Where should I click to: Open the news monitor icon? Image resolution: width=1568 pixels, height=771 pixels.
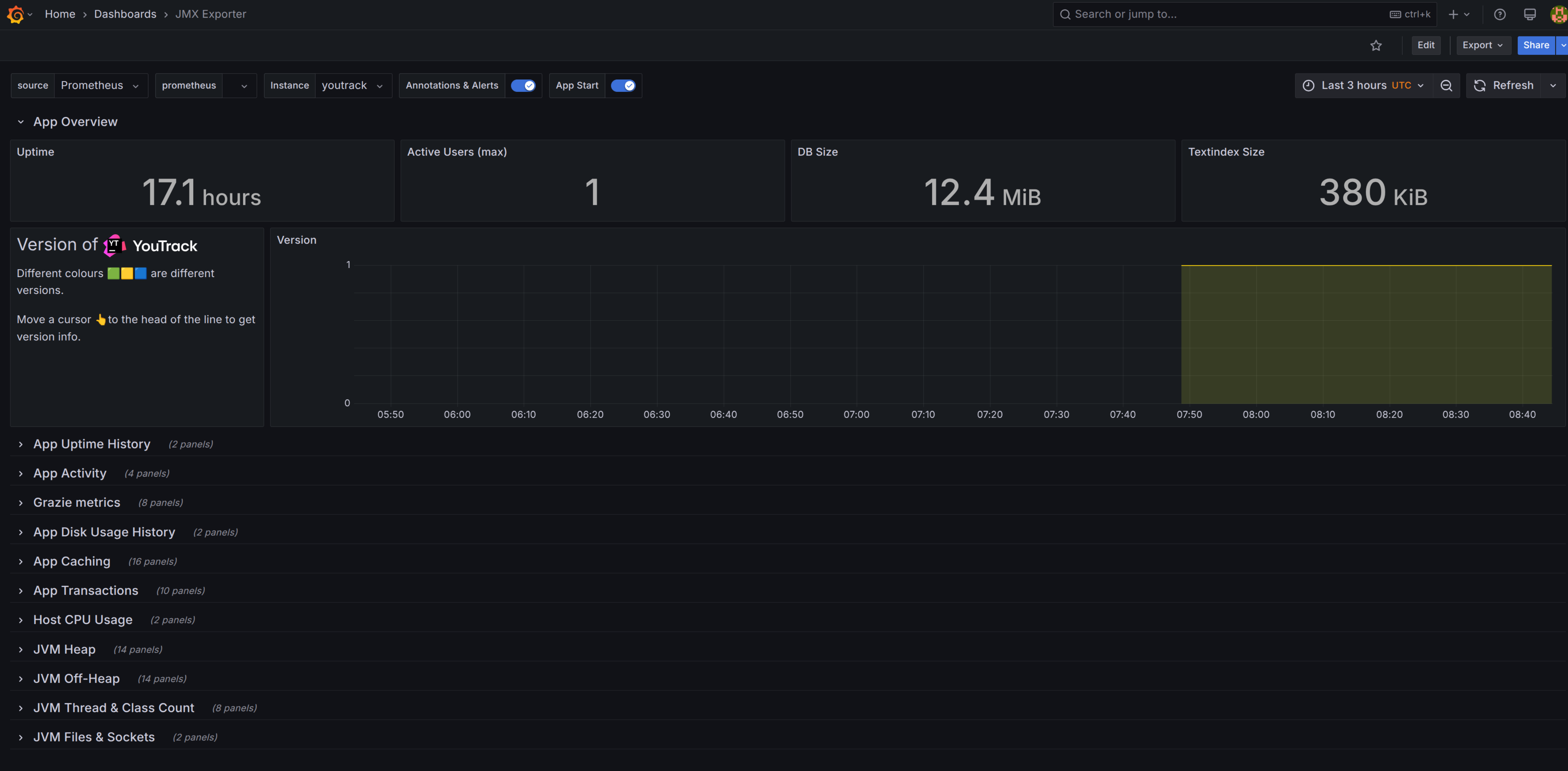(x=1529, y=14)
